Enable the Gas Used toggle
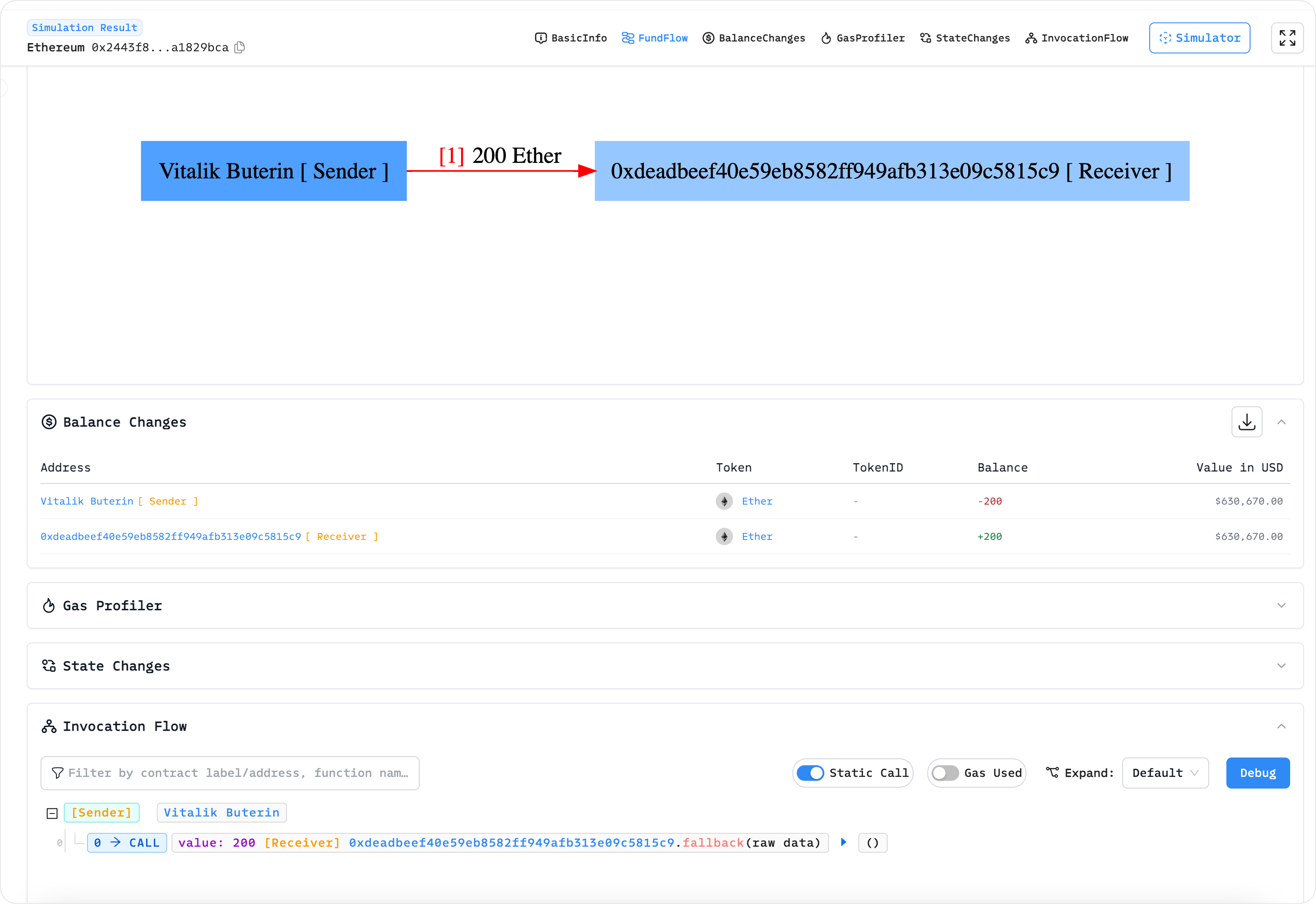Image resolution: width=1316 pixels, height=904 pixels. tap(945, 773)
